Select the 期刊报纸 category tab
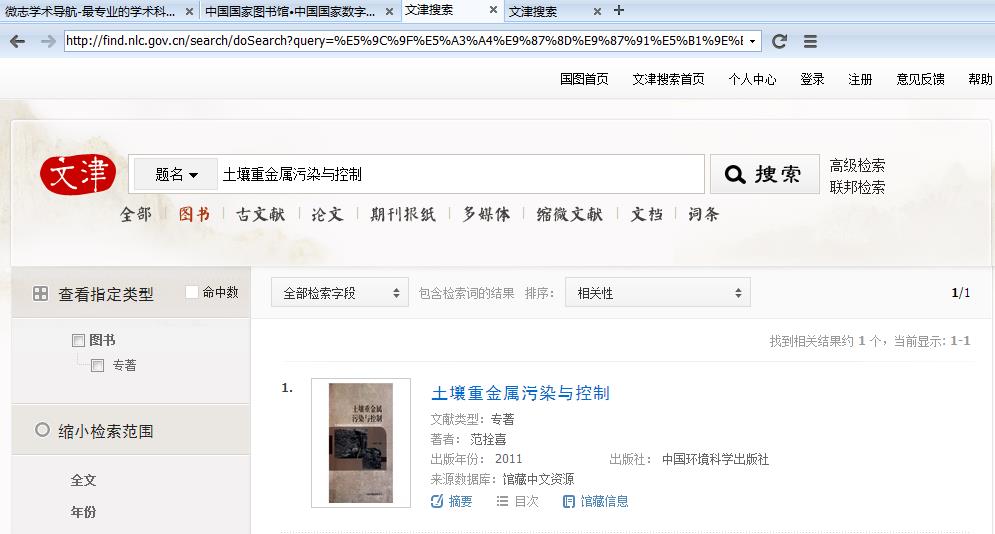995x534 pixels. pyautogui.click(x=403, y=214)
